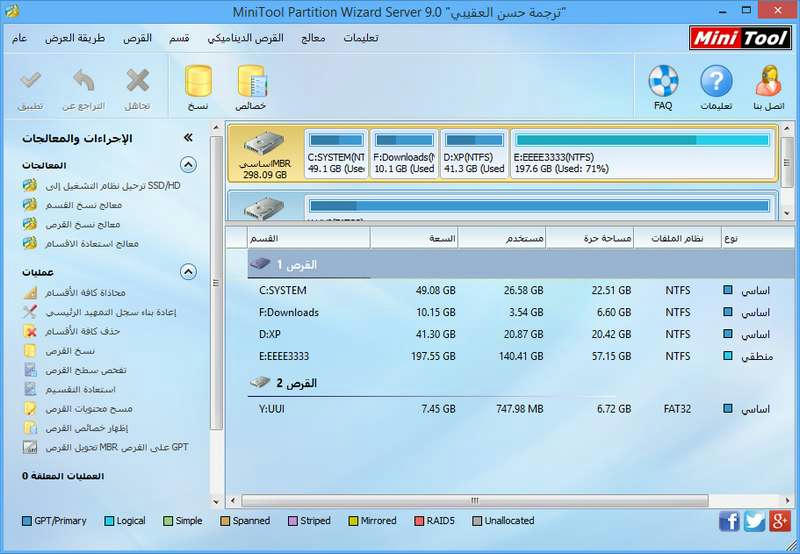The image size is (800, 554).
Task: Select the Disk 2 (القرص 2) header row
Action: tap(520, 383)
